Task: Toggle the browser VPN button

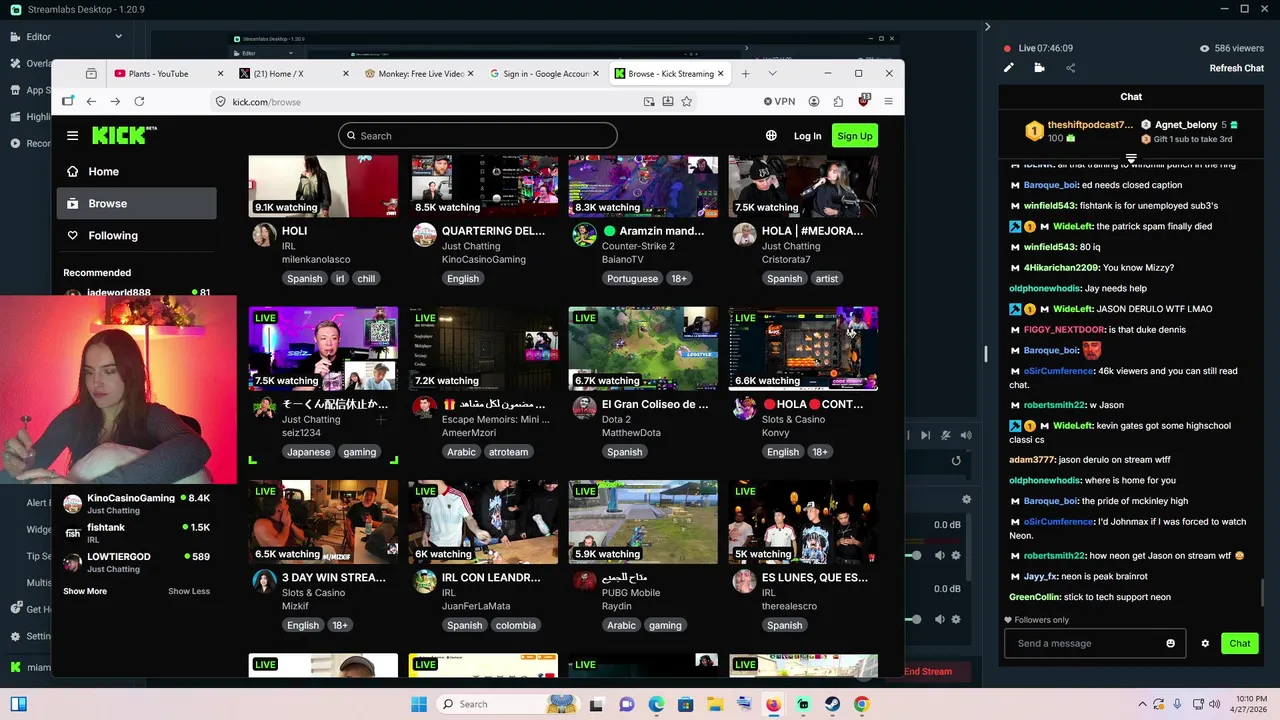Action: coord(779,101)
